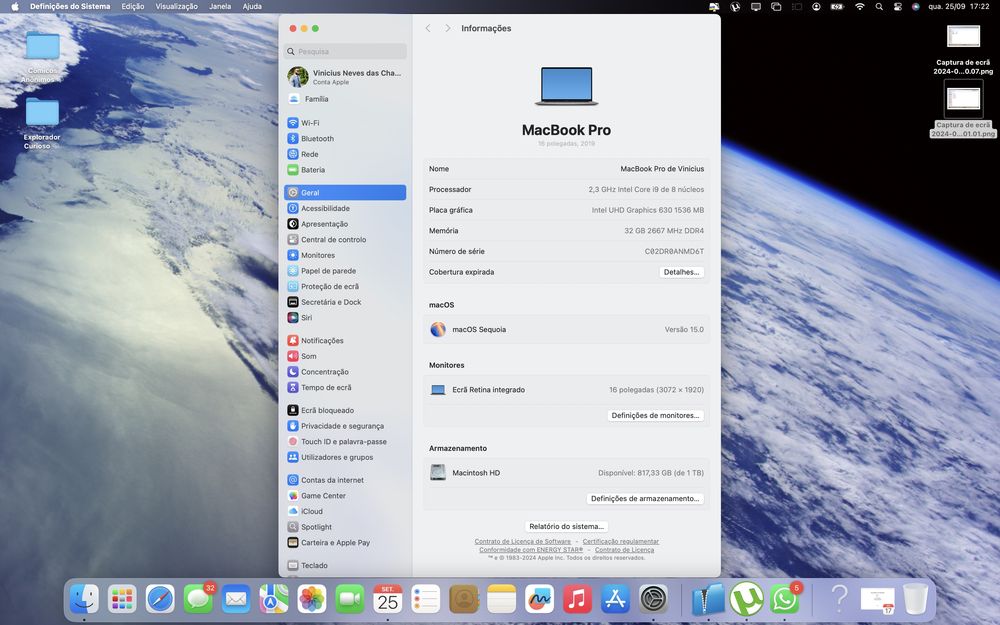Image resolution: width=1000 pixels, height=625 pixels.
Task: Open Conformidade com ENERGY STAR link
Action: tap(531, 550)
